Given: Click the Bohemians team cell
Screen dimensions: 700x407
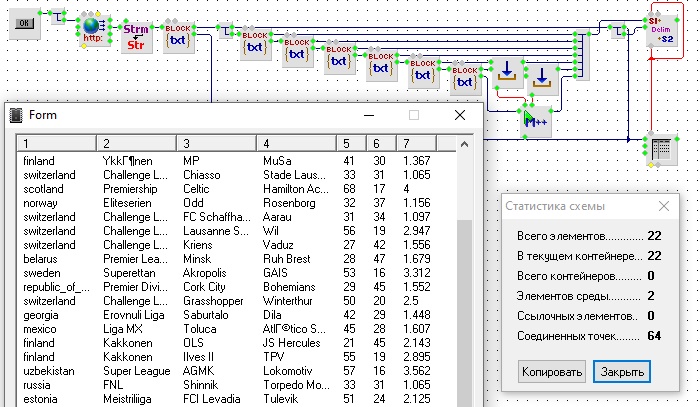Looking at the screenshot, I should 289,287.
